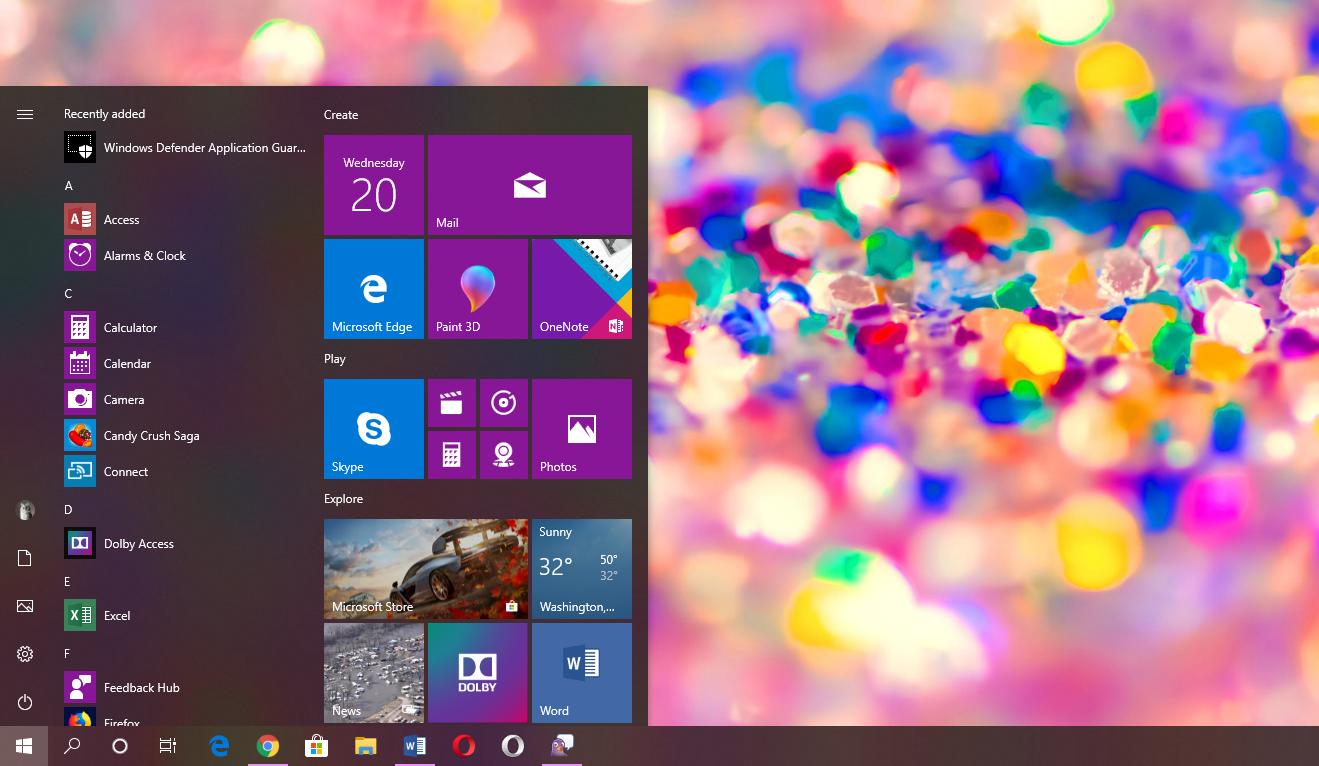Launch grey Opera from taskbar
This screenshot has width=1319, height=766.
[512, 746]
